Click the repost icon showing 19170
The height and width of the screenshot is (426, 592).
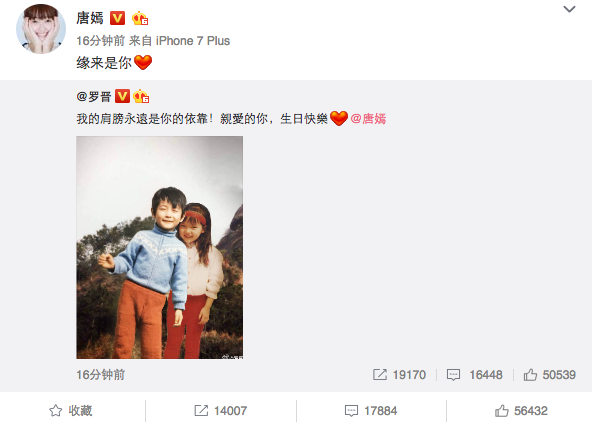pyautogui.click(x=379, y=375)
